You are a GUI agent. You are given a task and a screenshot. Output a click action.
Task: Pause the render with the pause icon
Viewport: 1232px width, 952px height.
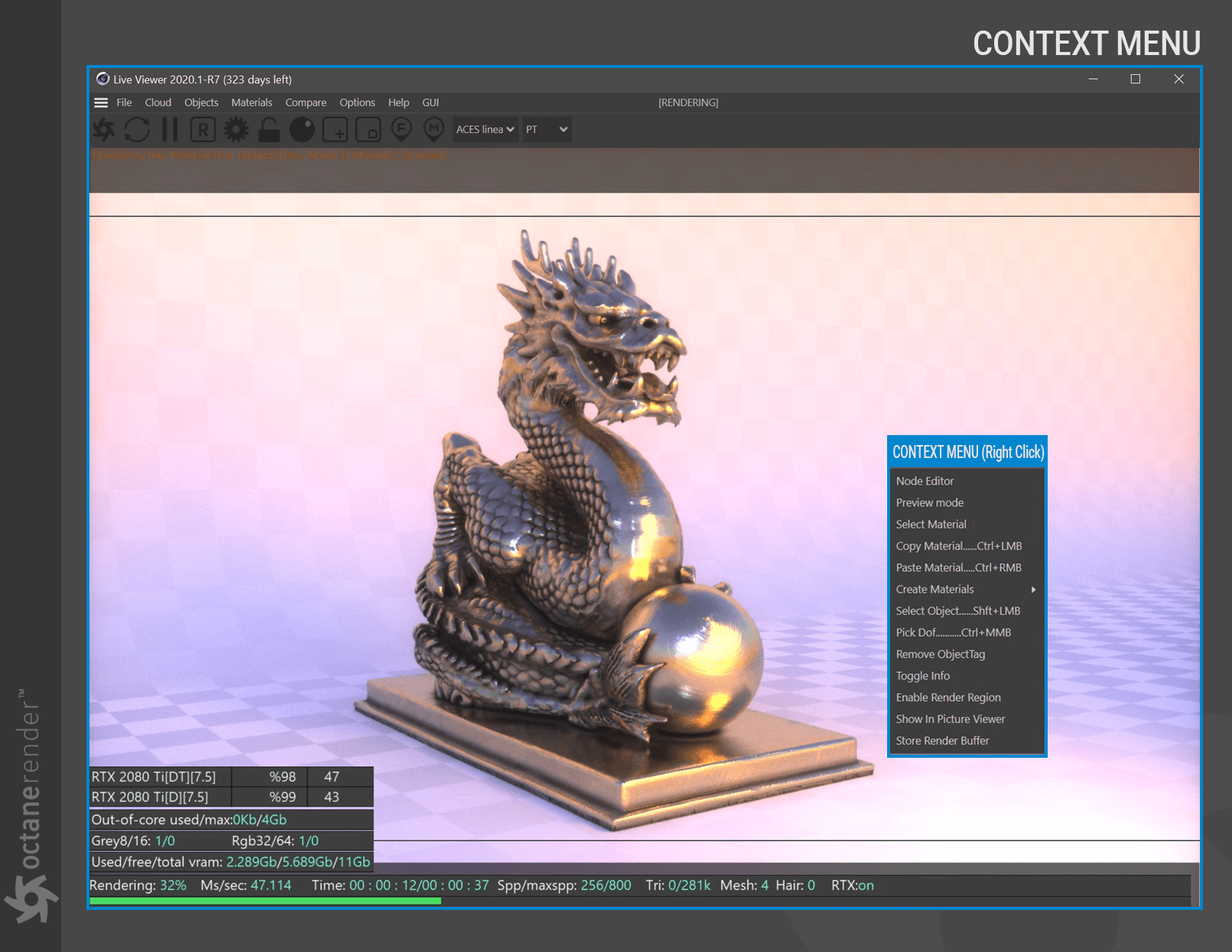click(x=170, y=129)
